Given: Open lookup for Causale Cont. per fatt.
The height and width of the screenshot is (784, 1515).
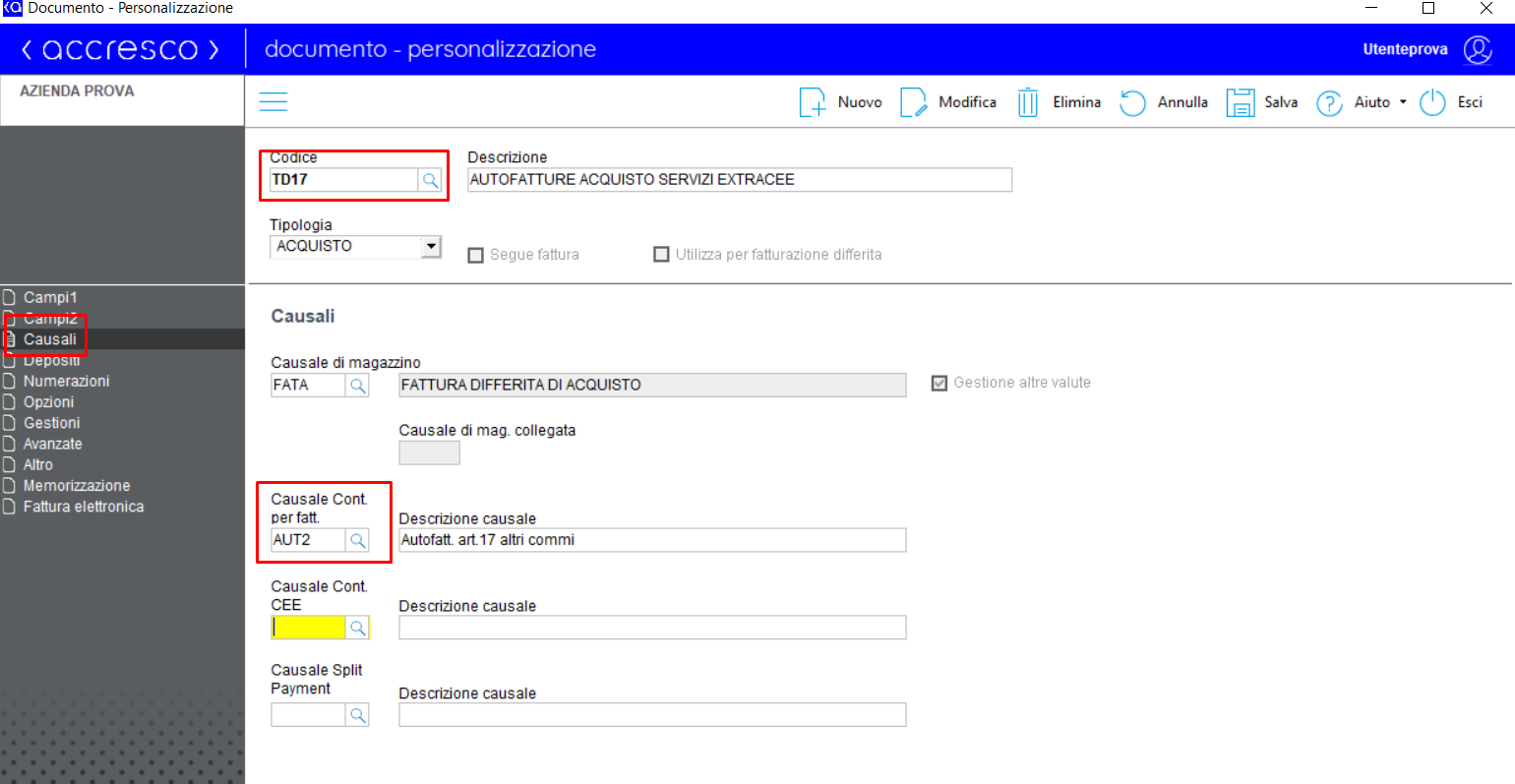Looking at the screenshot, I should (357, 540).
